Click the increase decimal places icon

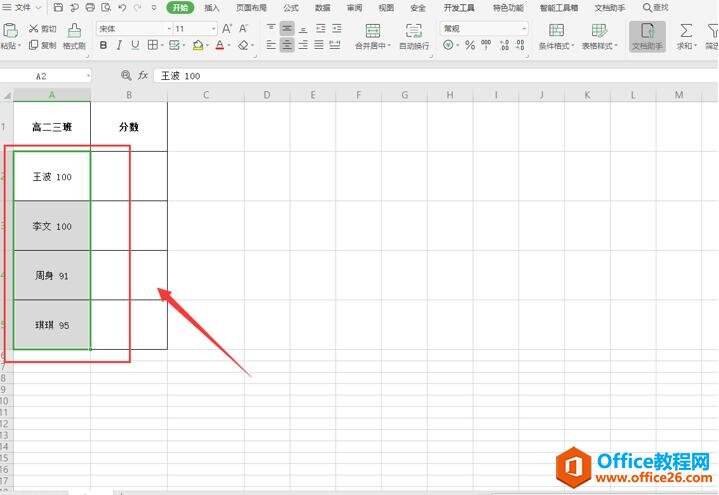(x=504, y=45)
